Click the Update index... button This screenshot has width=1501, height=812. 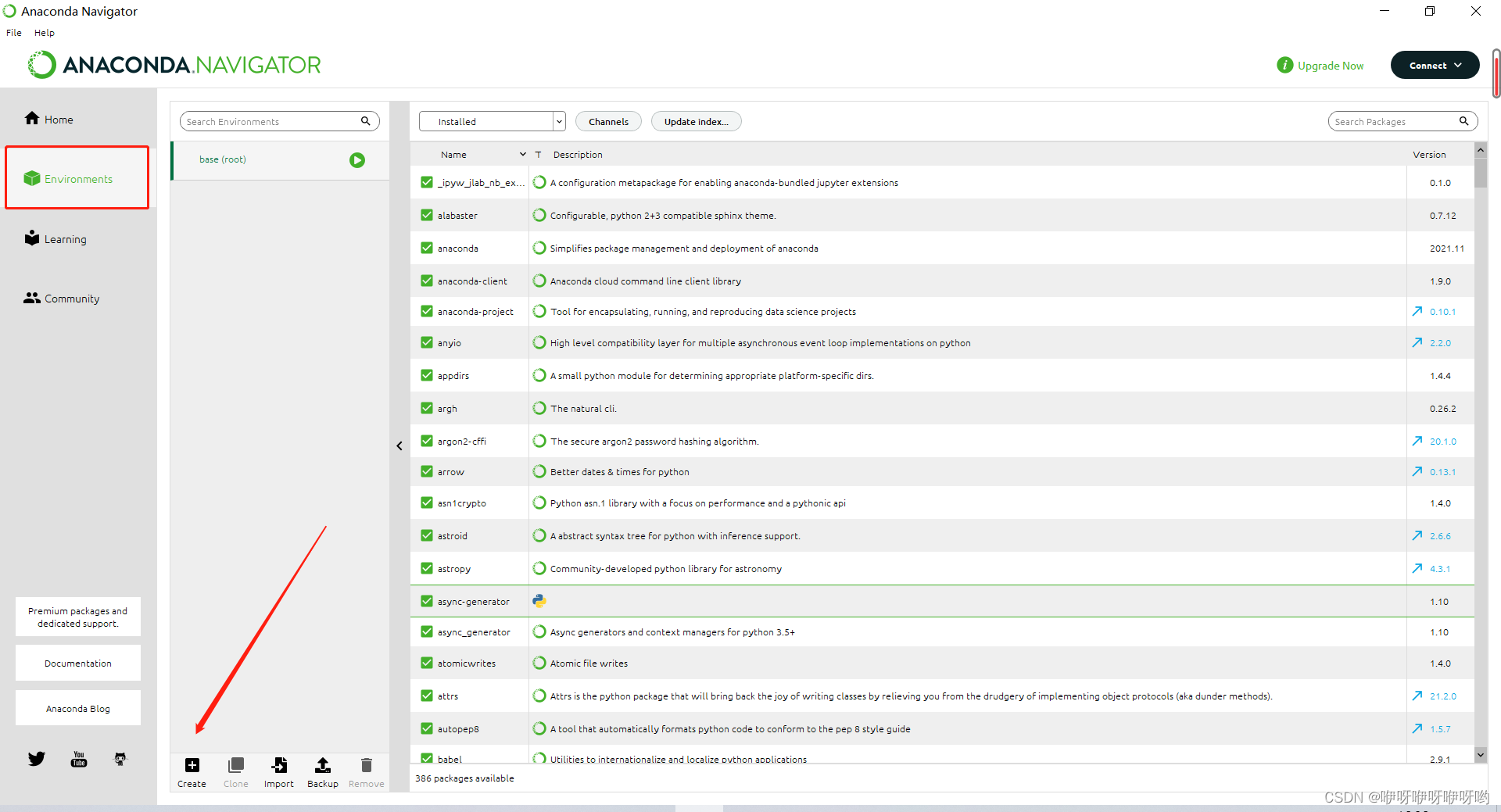pos(697,121)
